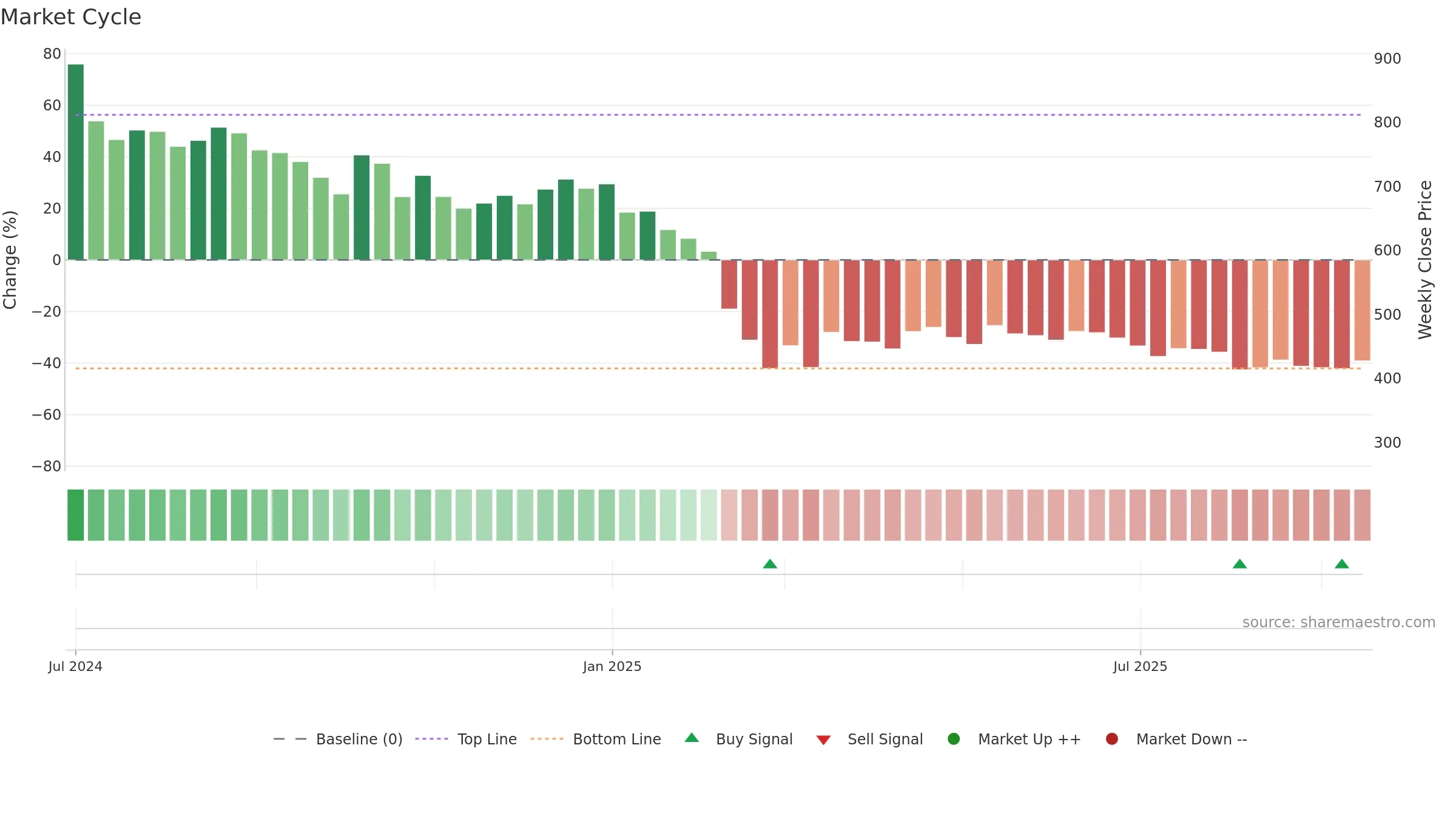Toggle the Bottom Line legend entry
Viewport: 1456px width, 819px height.
point(596,739)
